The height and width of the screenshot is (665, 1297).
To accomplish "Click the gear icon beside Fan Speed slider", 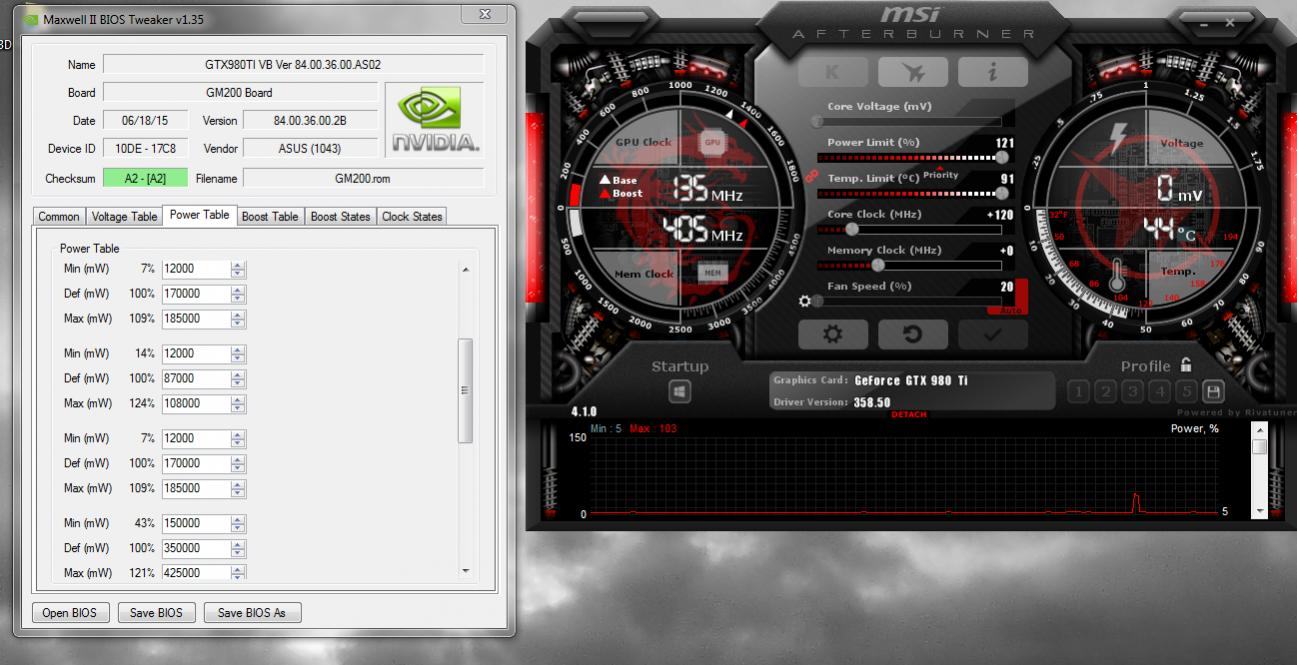I will click(x=805, y=301).
